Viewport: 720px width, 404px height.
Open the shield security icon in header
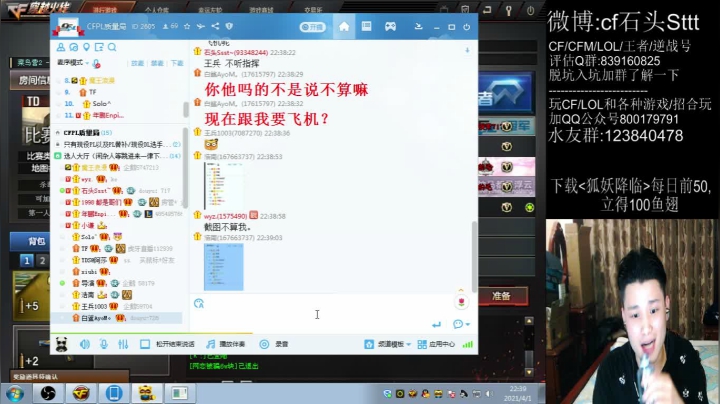tap(229, 26)
